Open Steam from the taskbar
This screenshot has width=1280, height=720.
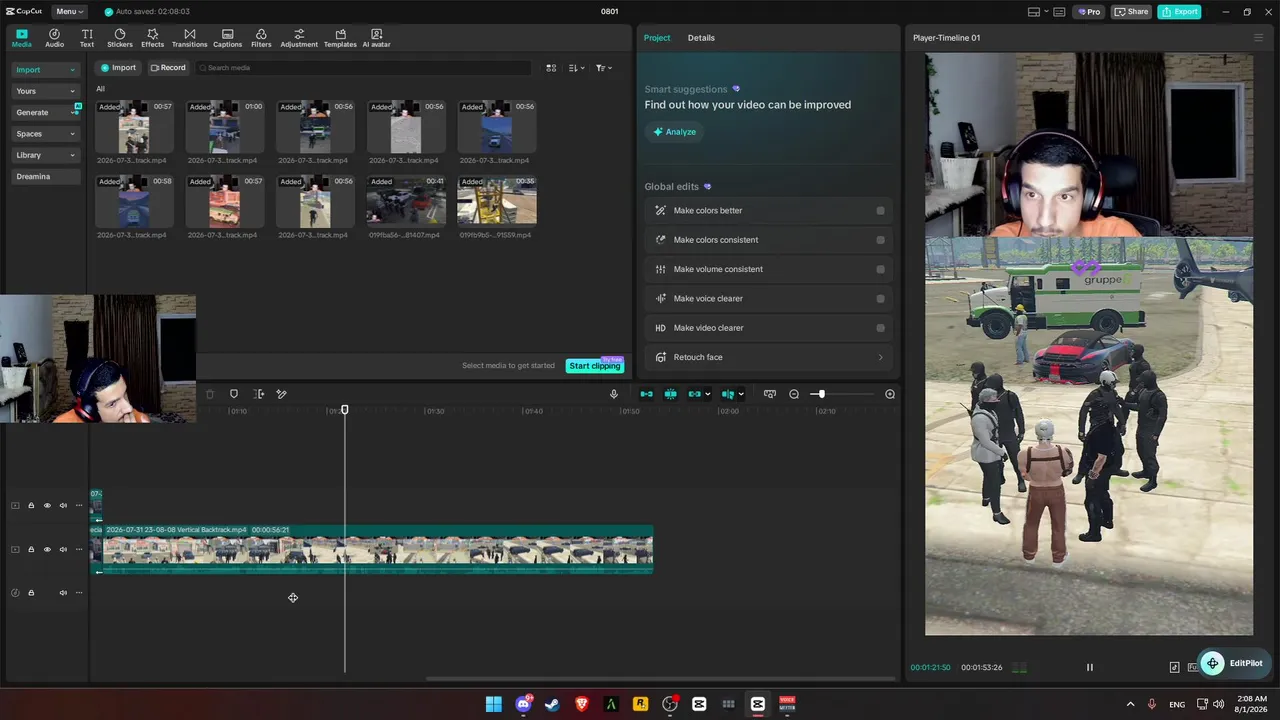pos(552,704)
